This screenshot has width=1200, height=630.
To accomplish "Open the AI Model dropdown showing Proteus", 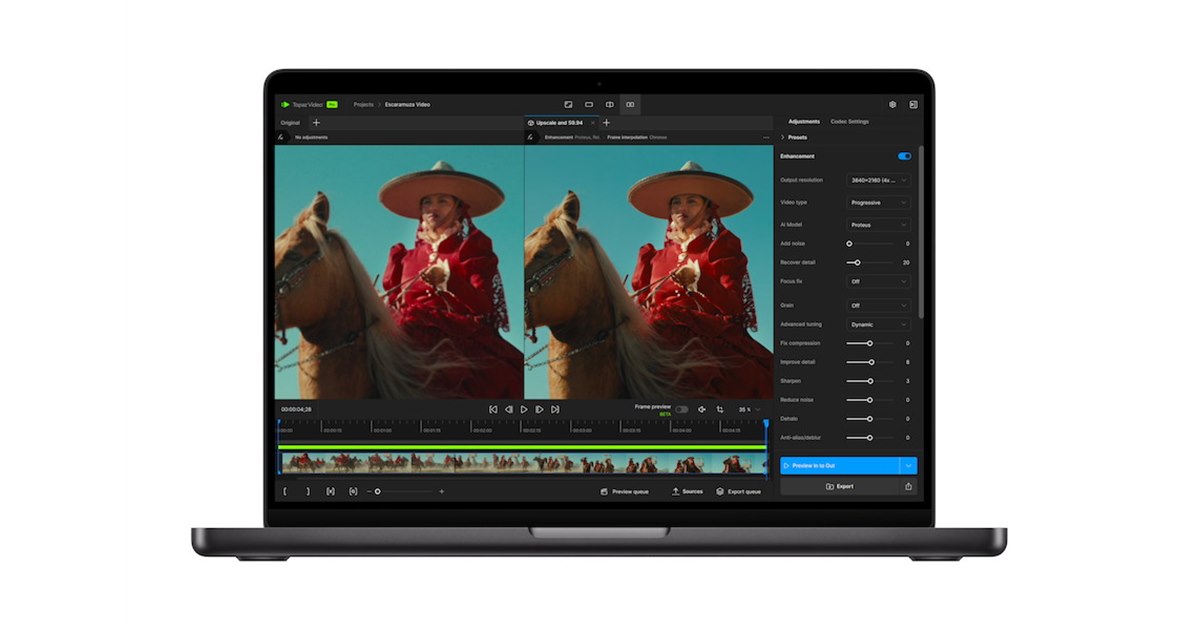I will [x=878, y=224].
